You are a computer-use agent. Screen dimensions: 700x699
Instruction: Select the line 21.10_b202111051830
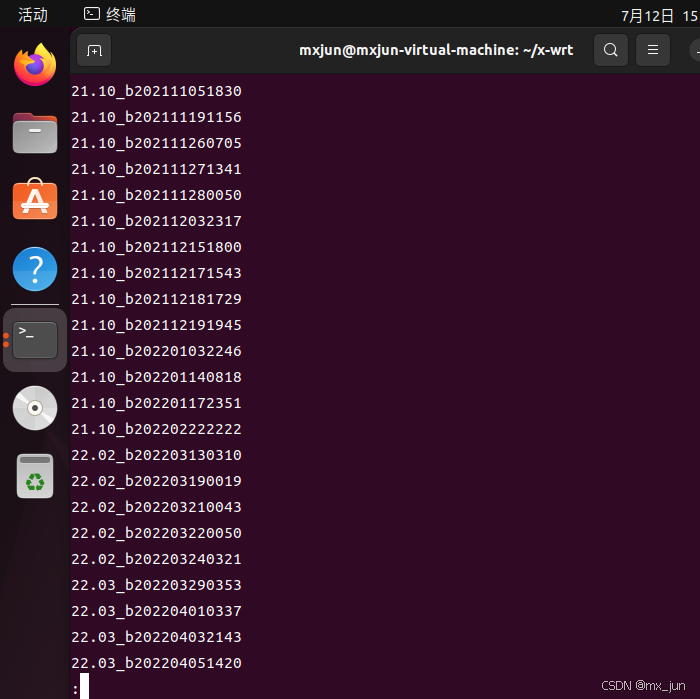click(156, 91)
